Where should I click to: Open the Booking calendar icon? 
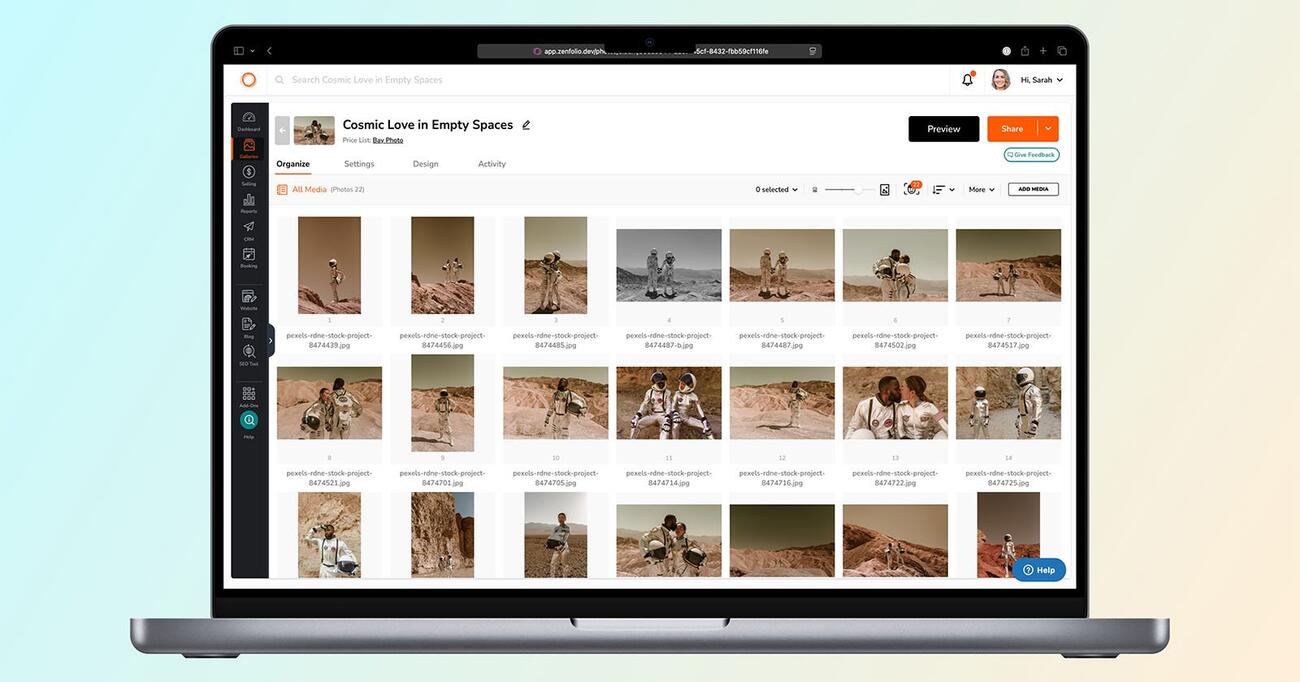(249, 256)
